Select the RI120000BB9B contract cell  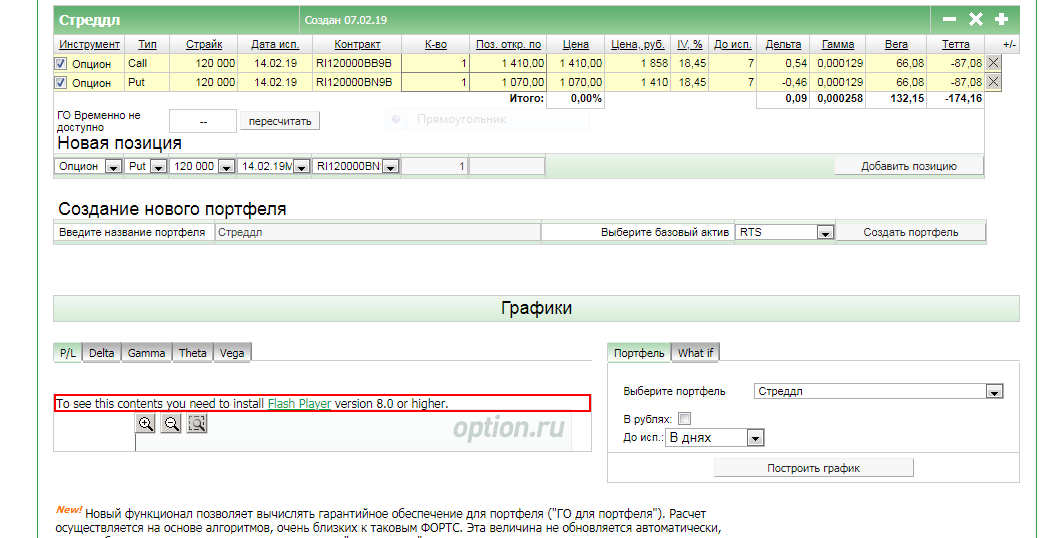(x=357, y=63)
